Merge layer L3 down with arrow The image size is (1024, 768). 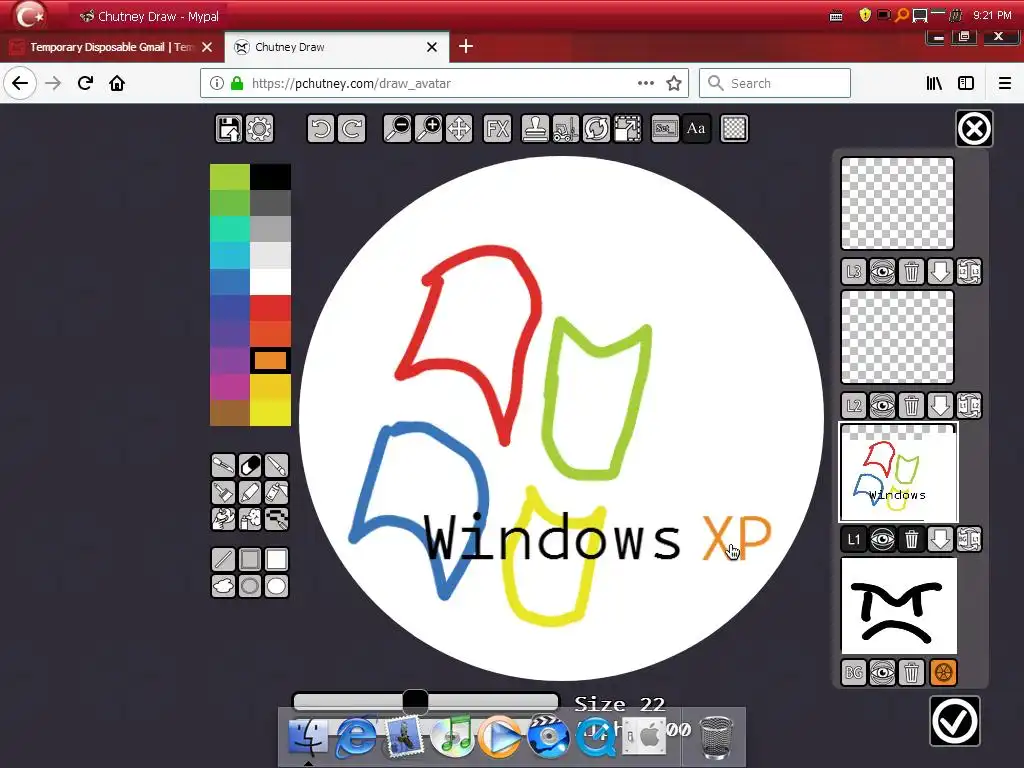[x=940, y=272]
